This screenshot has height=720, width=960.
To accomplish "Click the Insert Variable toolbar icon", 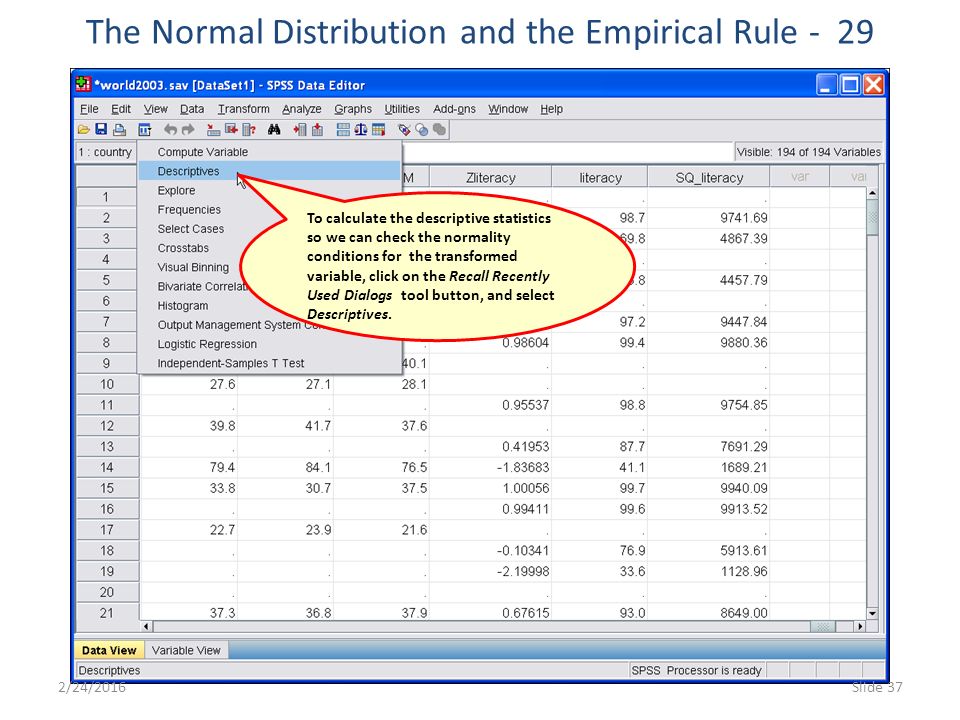I will (317, 130).
